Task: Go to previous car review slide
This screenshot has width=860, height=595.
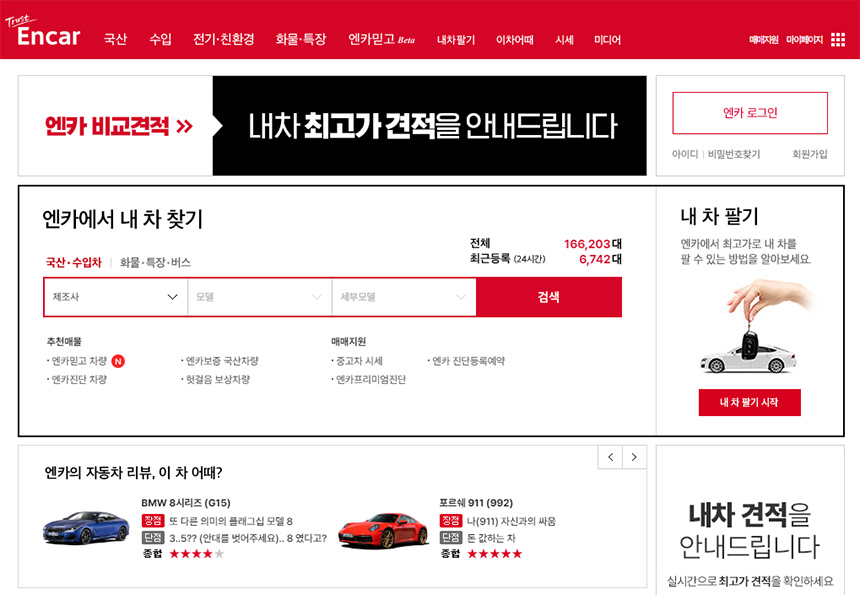Action: click(x=610, y=457)
